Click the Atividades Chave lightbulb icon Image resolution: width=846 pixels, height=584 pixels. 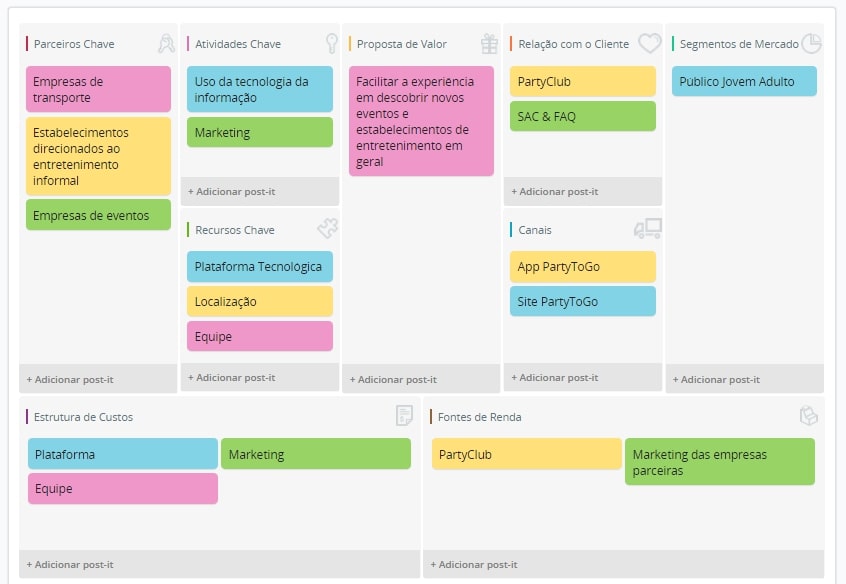point(332,43)
